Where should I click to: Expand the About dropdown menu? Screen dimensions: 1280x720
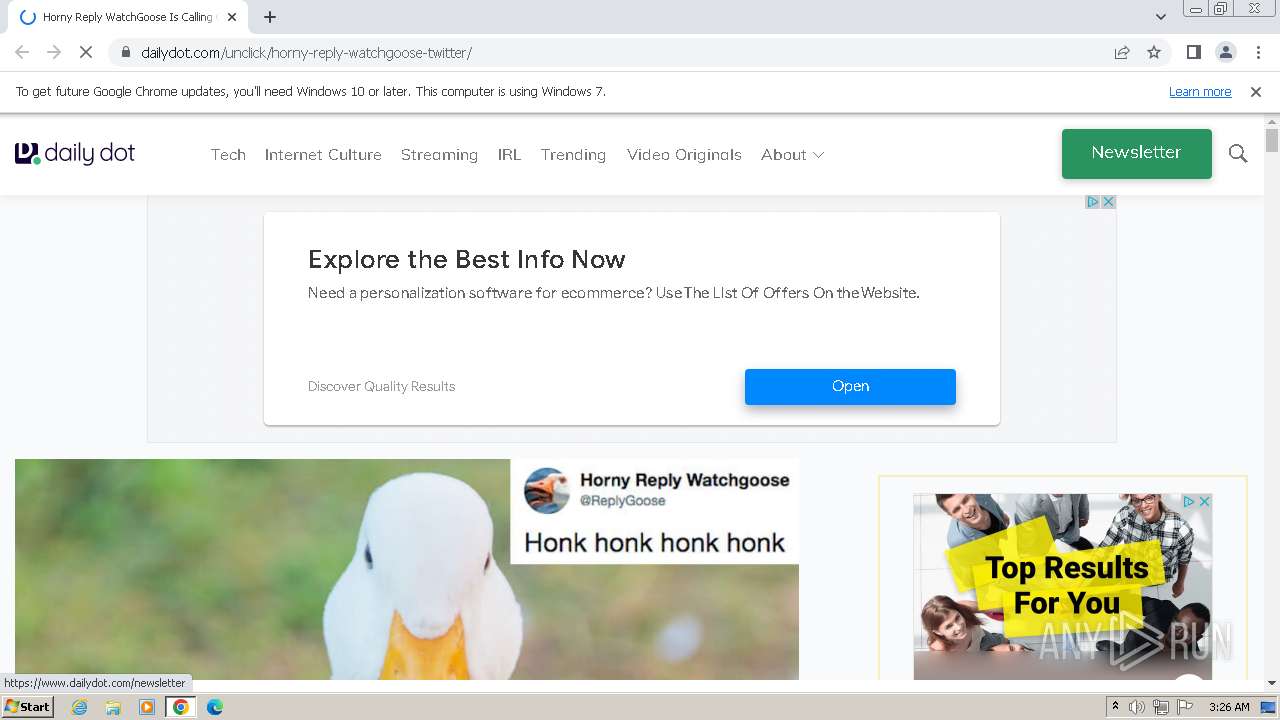[x=792, y=154]
